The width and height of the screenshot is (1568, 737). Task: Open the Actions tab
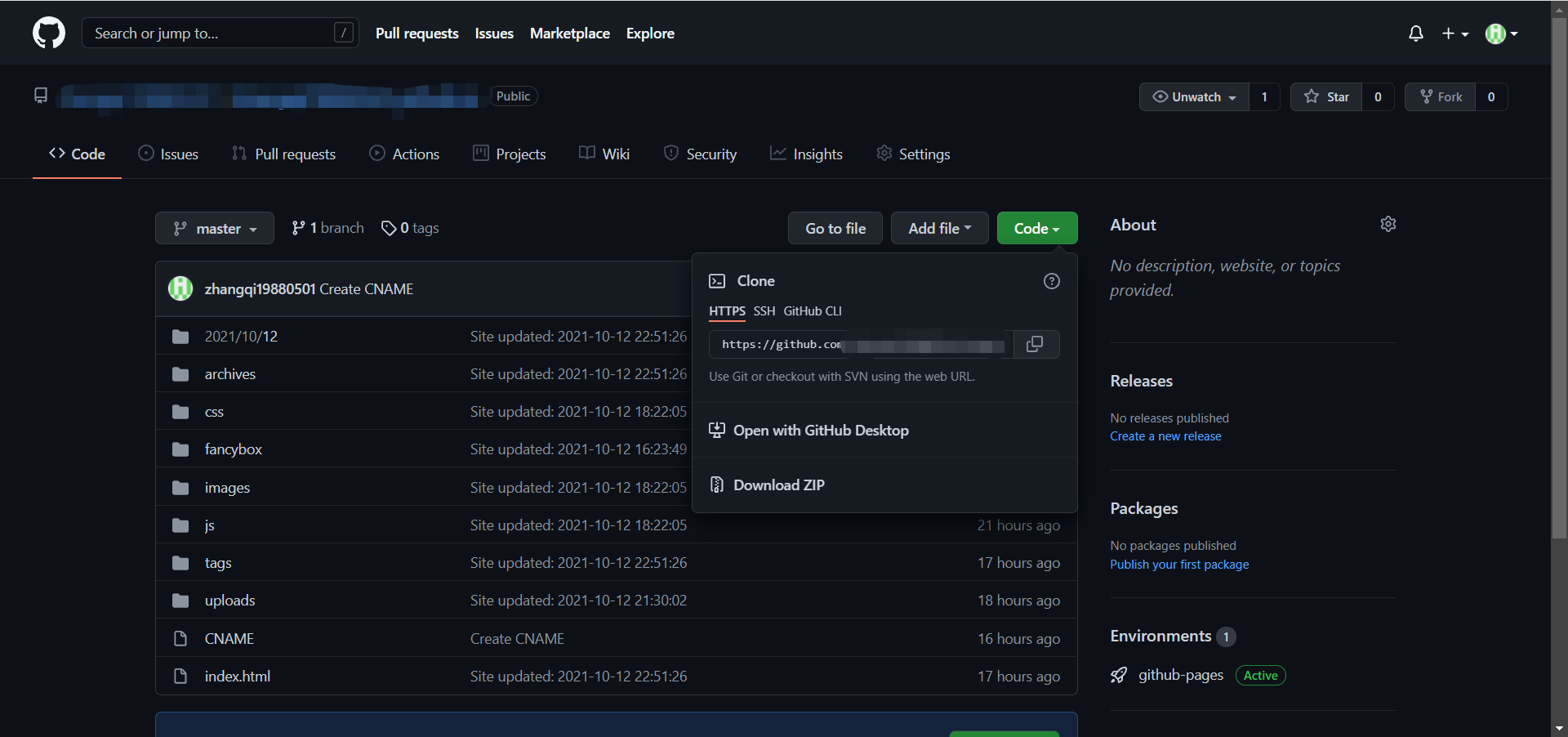[x=404, y=154]
